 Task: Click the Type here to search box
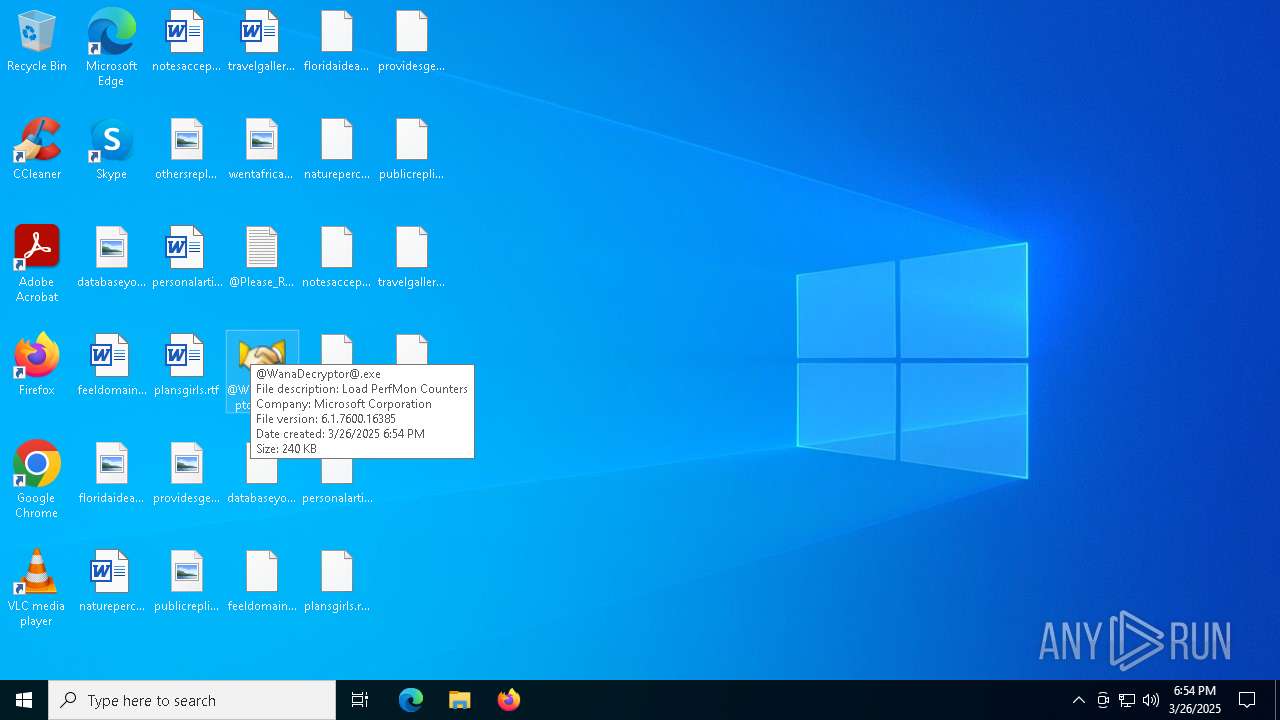(192, 700)
